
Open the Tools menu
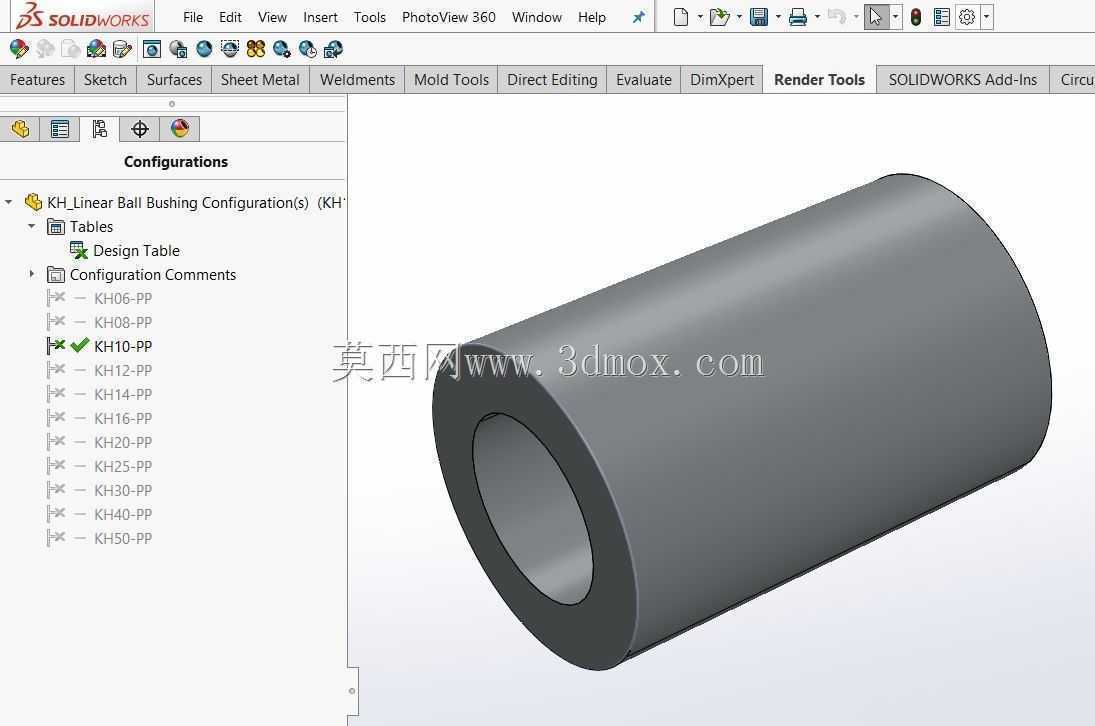click(369, 17)
